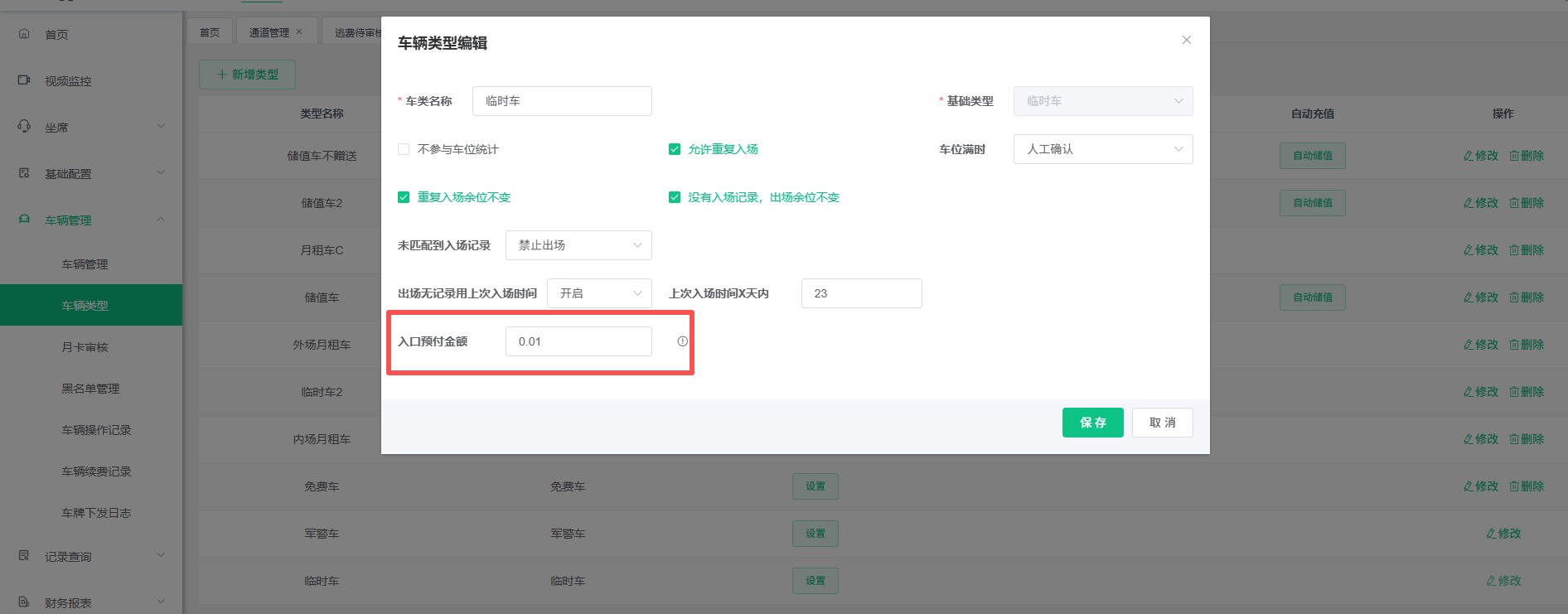Click the 上次入场时间X天内 input field

pos(861,293)
